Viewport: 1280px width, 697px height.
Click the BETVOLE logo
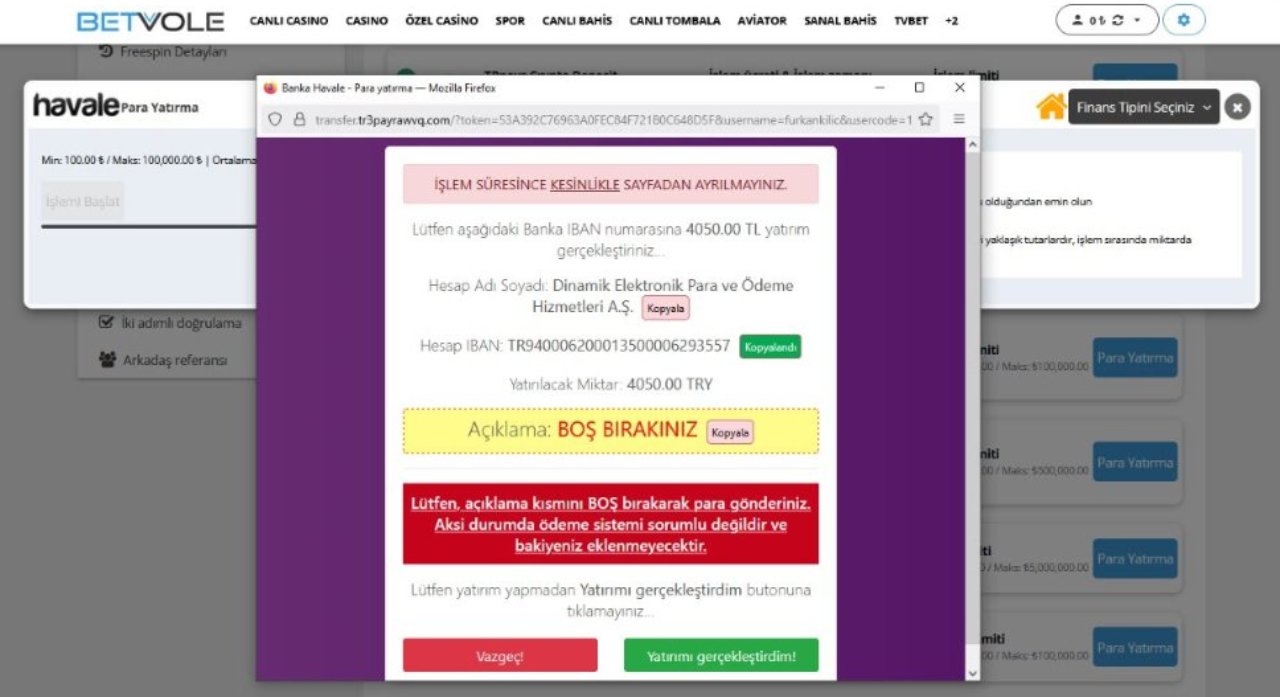(x=150, y=21)
